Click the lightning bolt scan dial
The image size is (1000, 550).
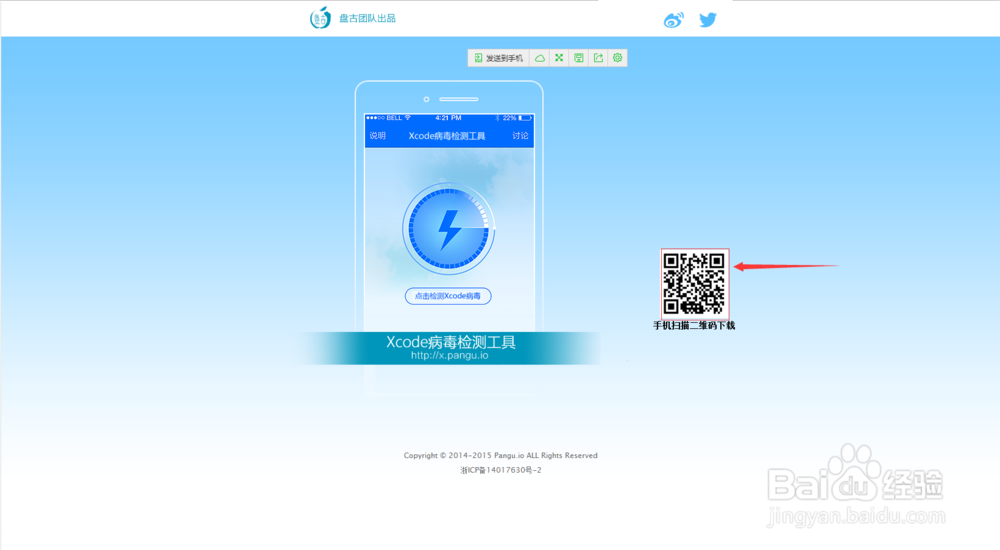point(448,228)
